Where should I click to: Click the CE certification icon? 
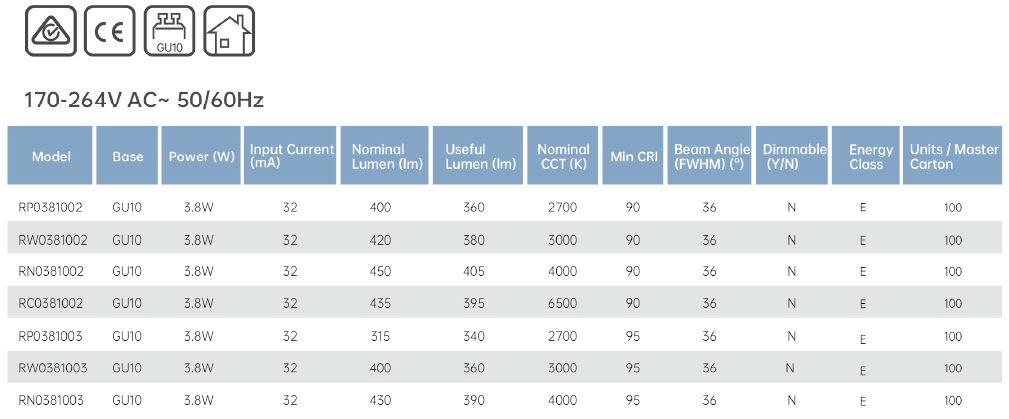tap(110, 31)
